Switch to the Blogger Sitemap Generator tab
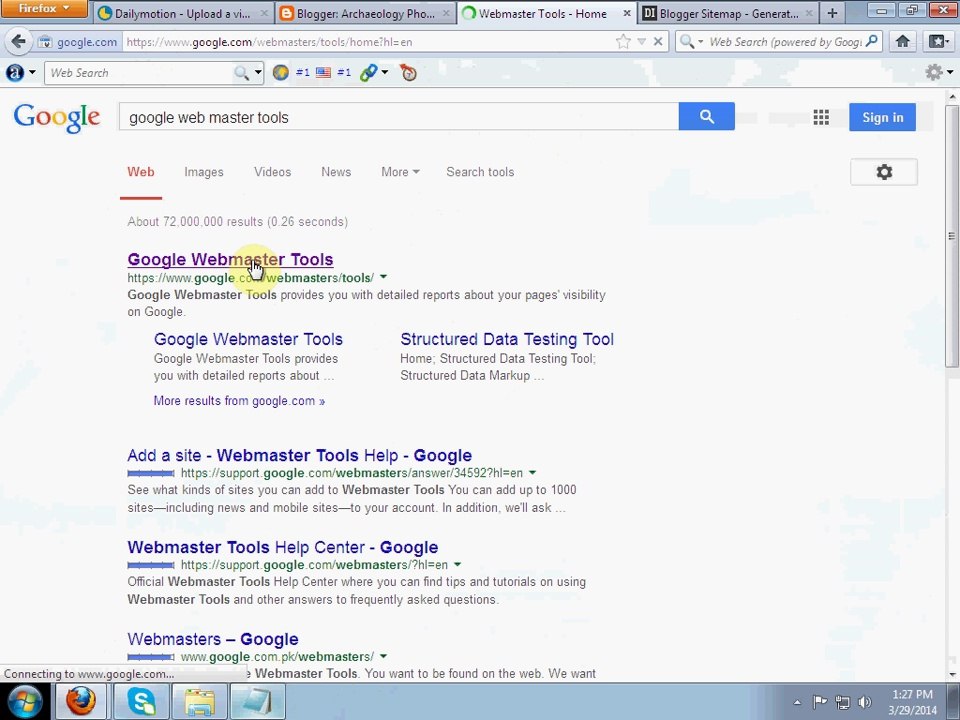Image resolution: width=960 pixels, height=720 pixels. click(x=728, y=13)
